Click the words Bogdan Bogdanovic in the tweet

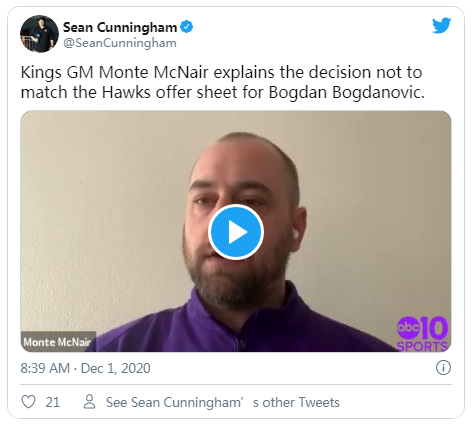[346, 92]
